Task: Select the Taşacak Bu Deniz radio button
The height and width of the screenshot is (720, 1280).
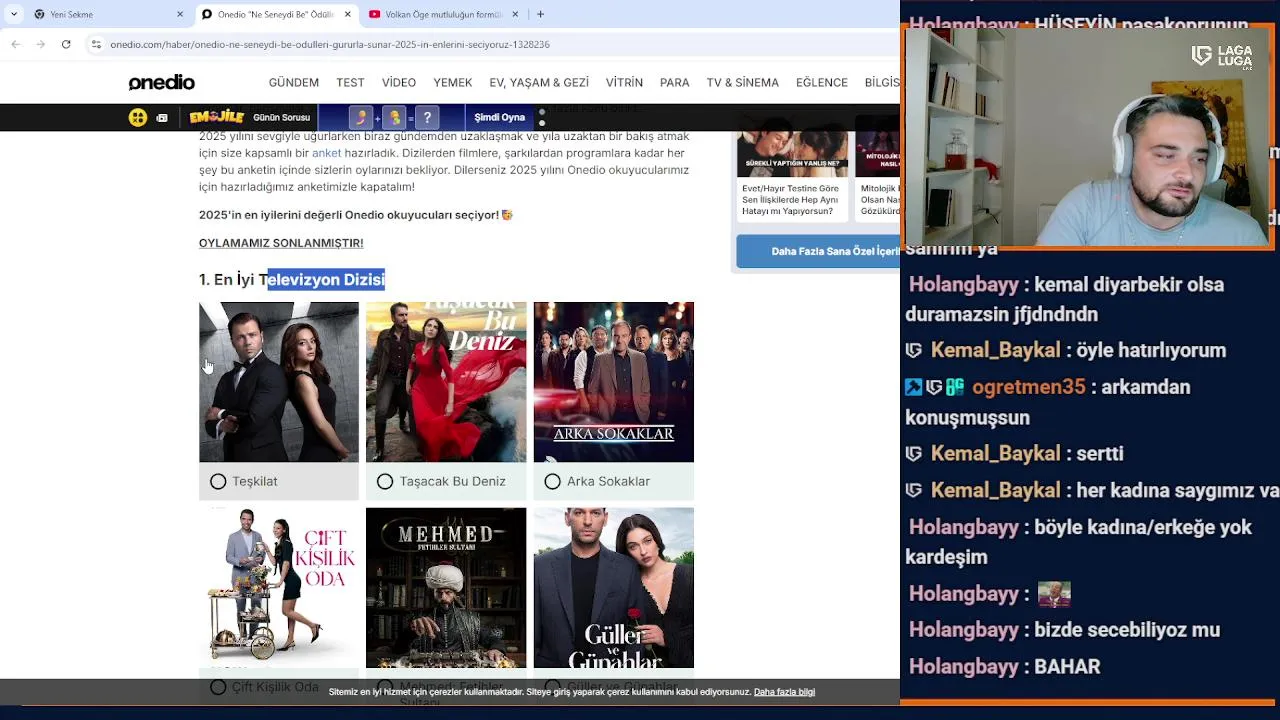Action: 385,481
